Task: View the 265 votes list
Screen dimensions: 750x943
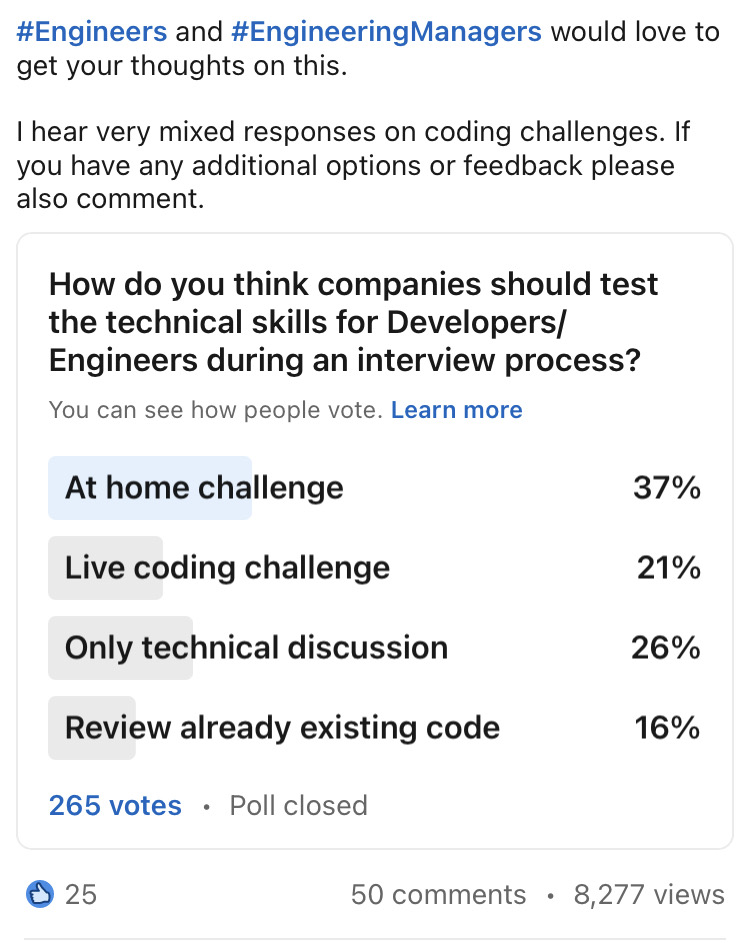Action: coord(115,805)
